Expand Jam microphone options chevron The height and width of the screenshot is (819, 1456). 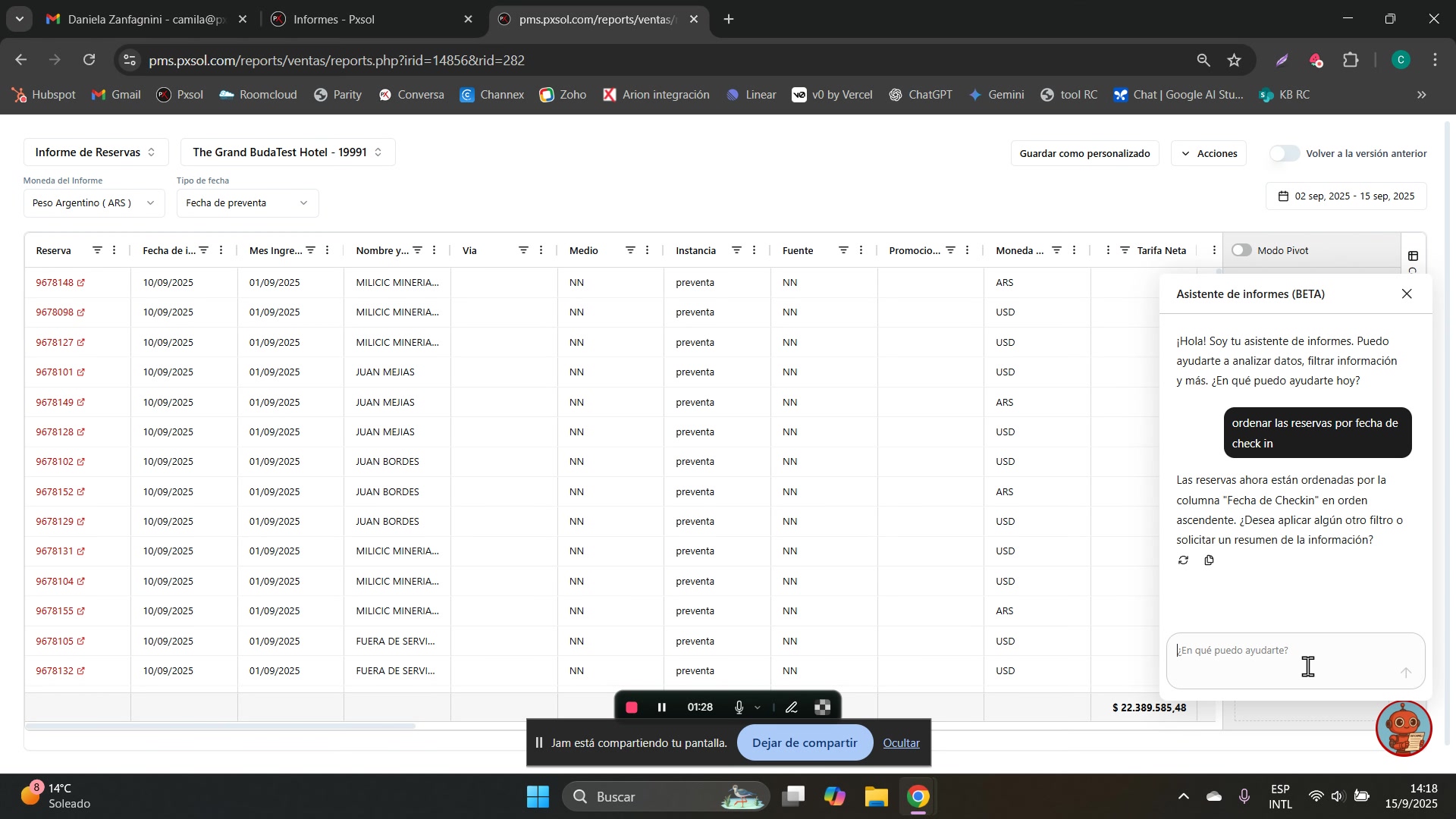(758, 708)
